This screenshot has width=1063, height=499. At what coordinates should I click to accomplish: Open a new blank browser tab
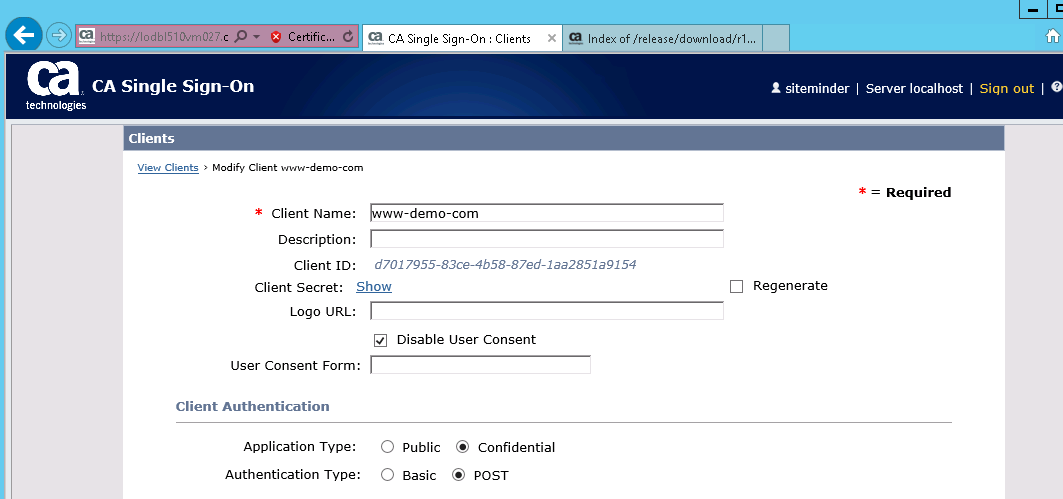point(776,39)
